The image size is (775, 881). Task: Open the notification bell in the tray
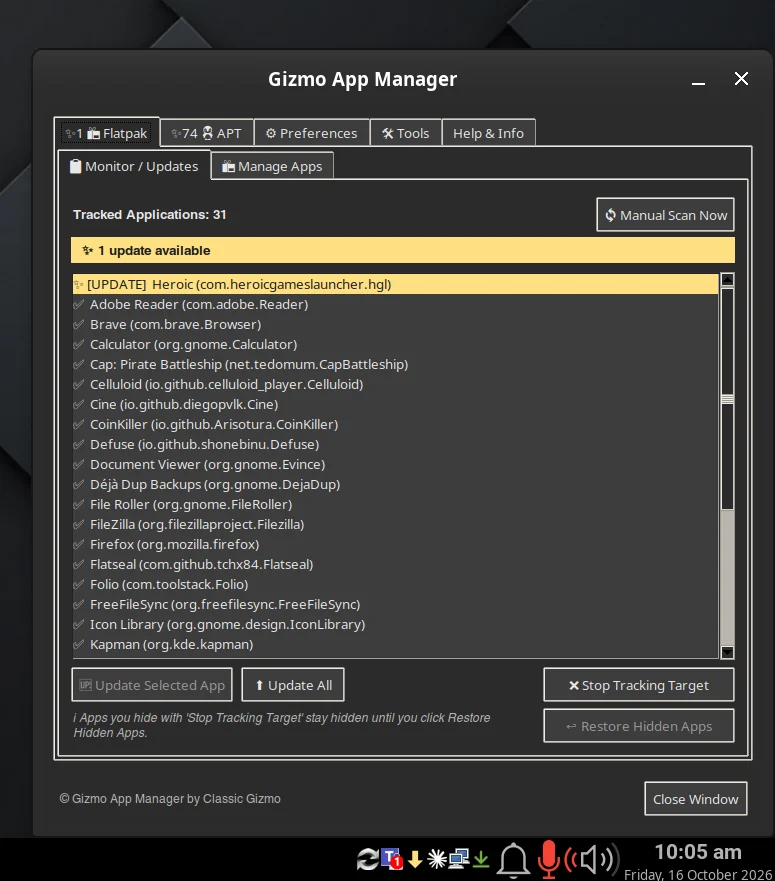click(513, 860)
